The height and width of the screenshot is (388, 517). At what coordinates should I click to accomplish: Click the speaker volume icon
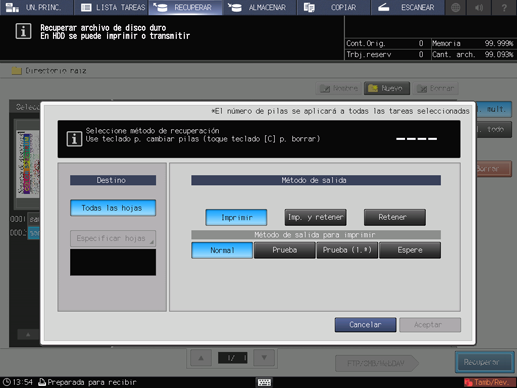(x=480, y=7)
